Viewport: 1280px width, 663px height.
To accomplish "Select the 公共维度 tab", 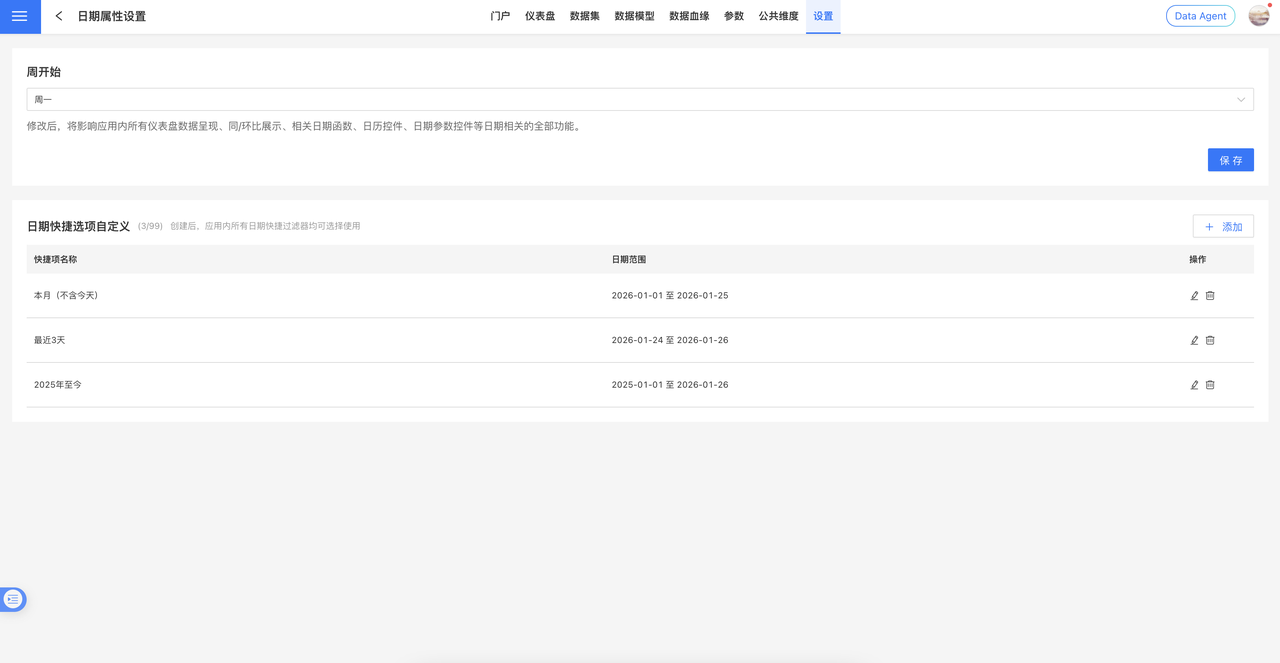I will (x=778, y=16).
